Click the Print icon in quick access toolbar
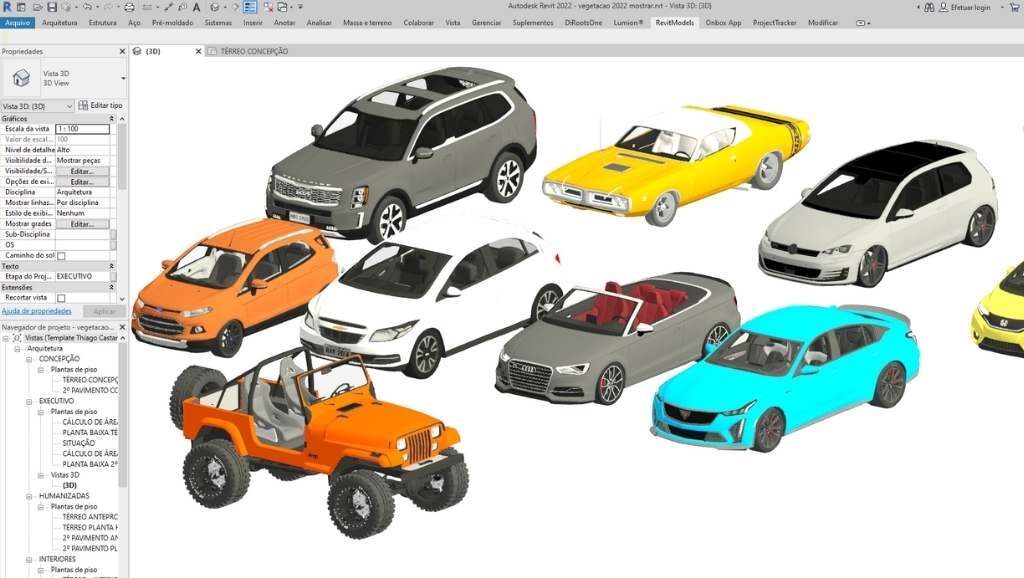The image size is (1024, 578). click(129, 7)
